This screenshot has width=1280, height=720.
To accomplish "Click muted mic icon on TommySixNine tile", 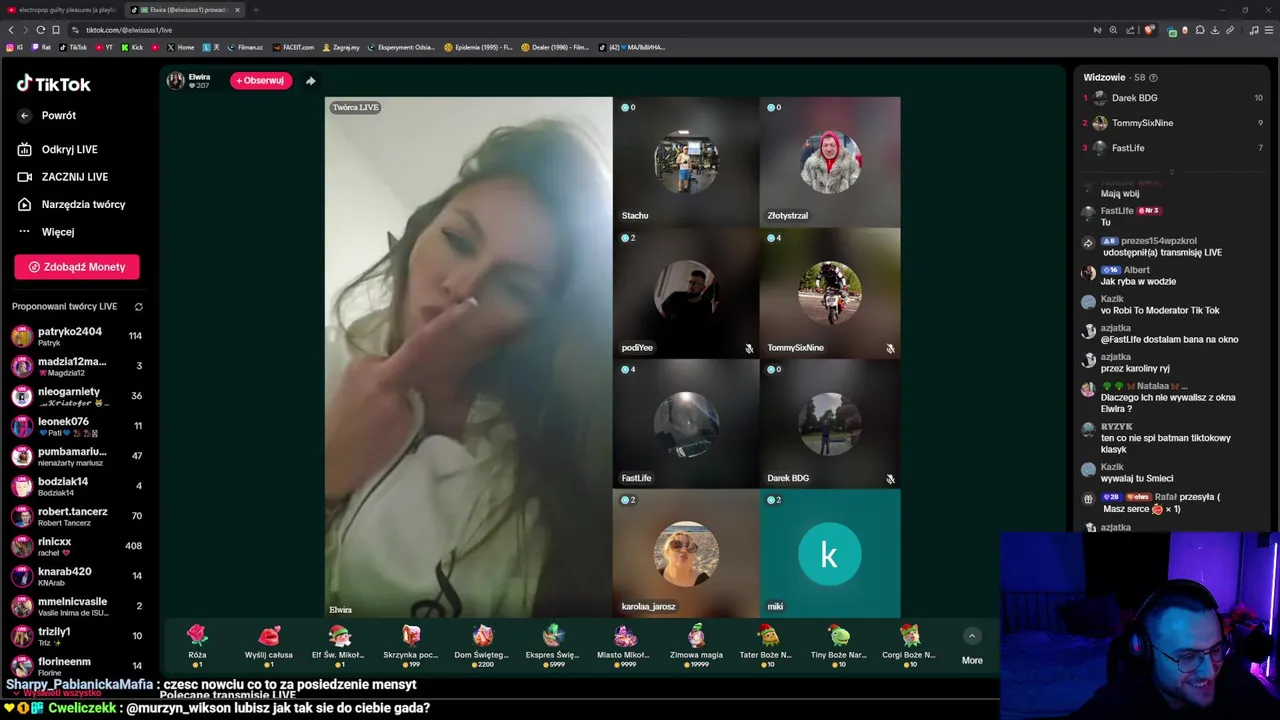I will pos(890,348).
